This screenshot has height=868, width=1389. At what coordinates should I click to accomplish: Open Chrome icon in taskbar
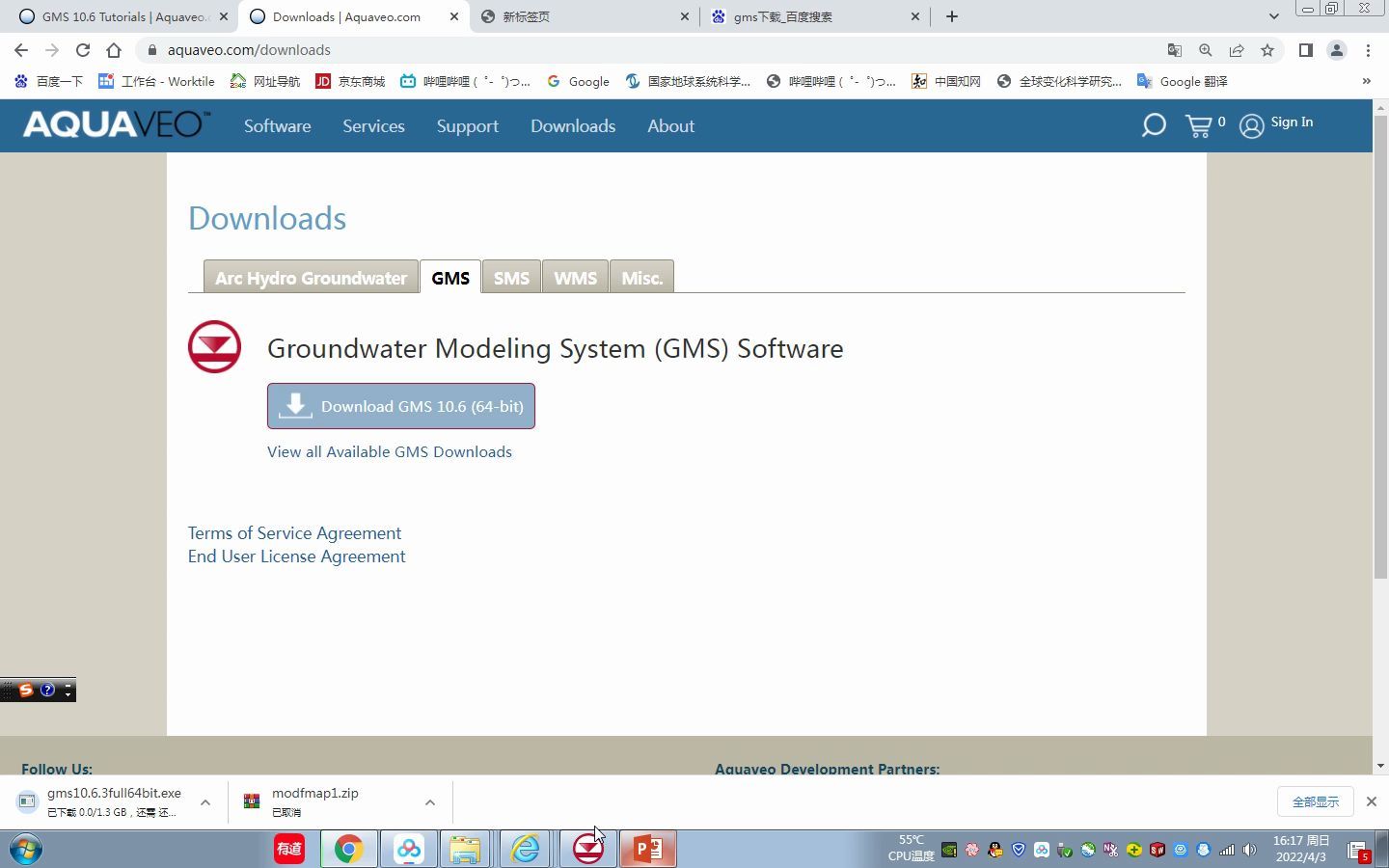pos(348,849)
